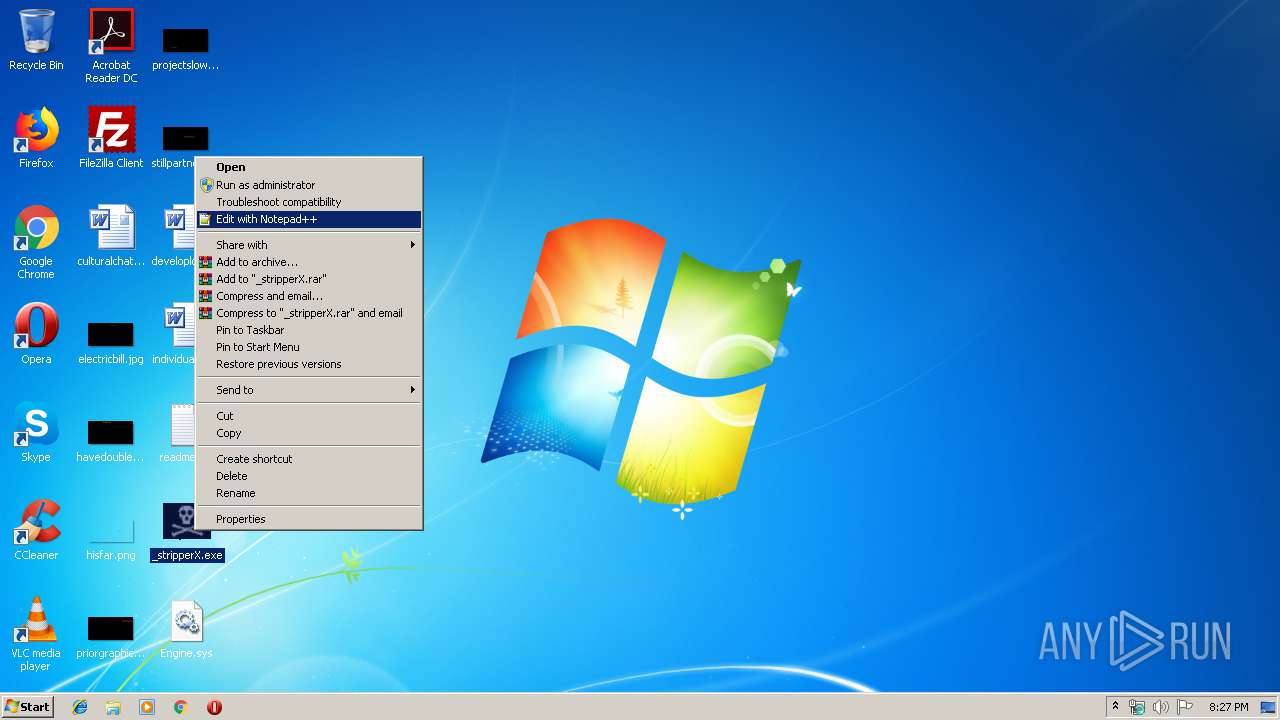
Task: Launch Opera from the taskbar
Action: coord(214,707)
